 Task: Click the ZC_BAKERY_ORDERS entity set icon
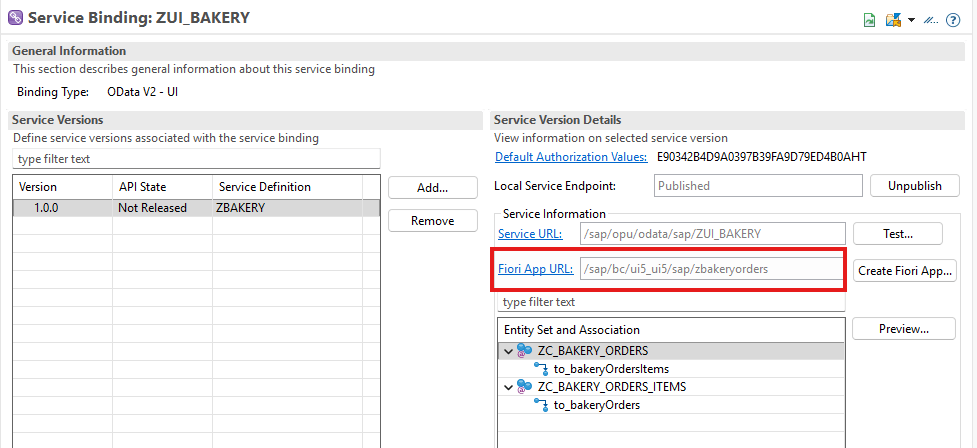(x=525, y=351)
